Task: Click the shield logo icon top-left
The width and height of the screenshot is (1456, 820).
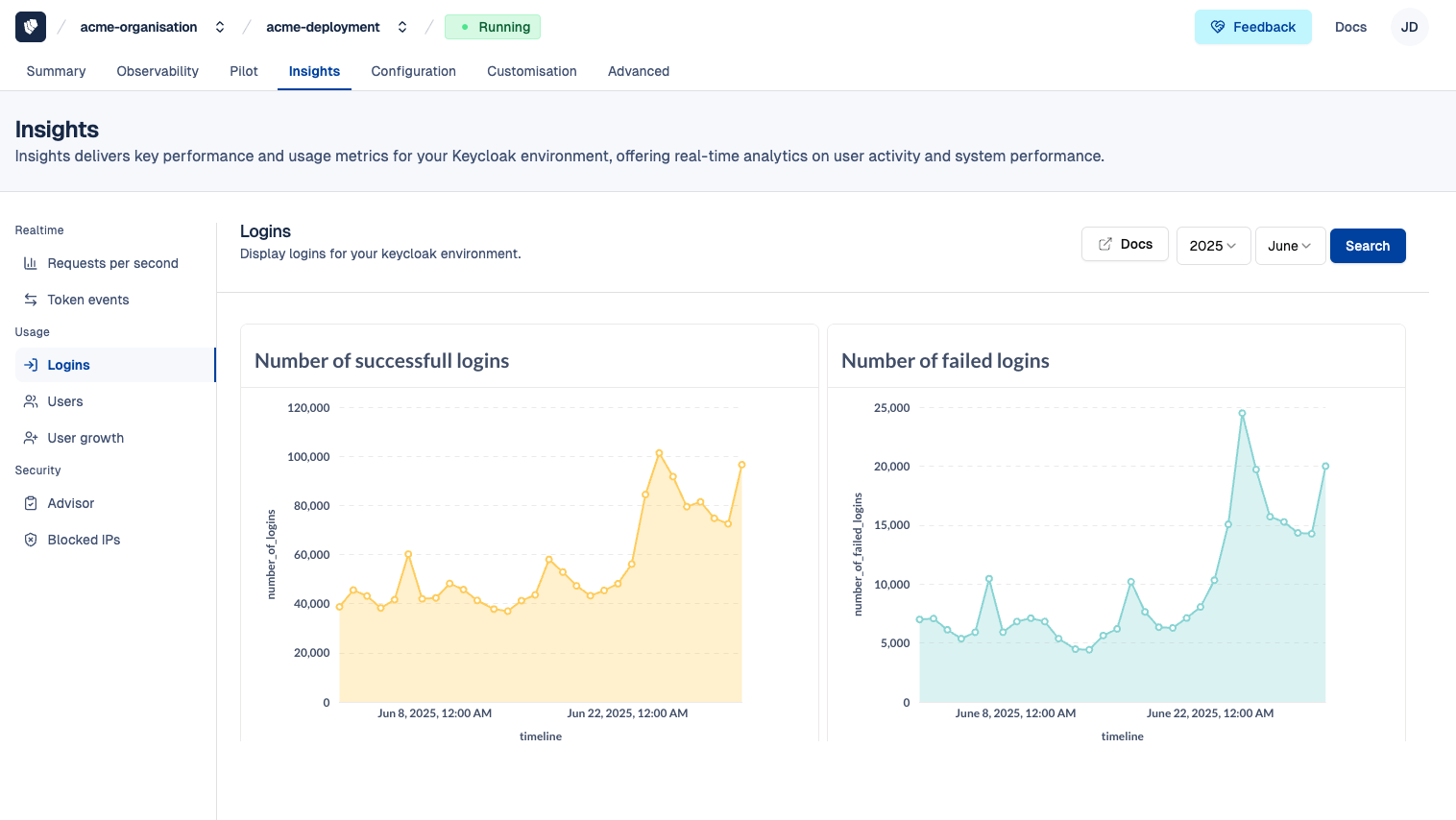Action: 31,27
